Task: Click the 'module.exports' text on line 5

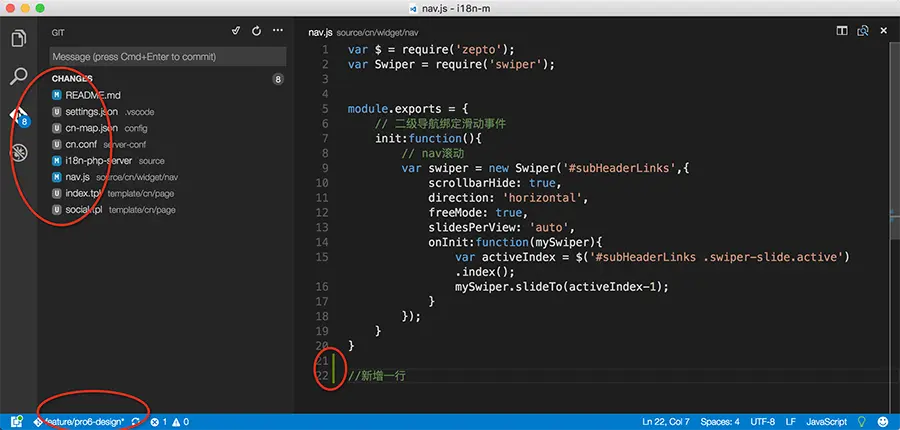Action: (x=395, y=109)
